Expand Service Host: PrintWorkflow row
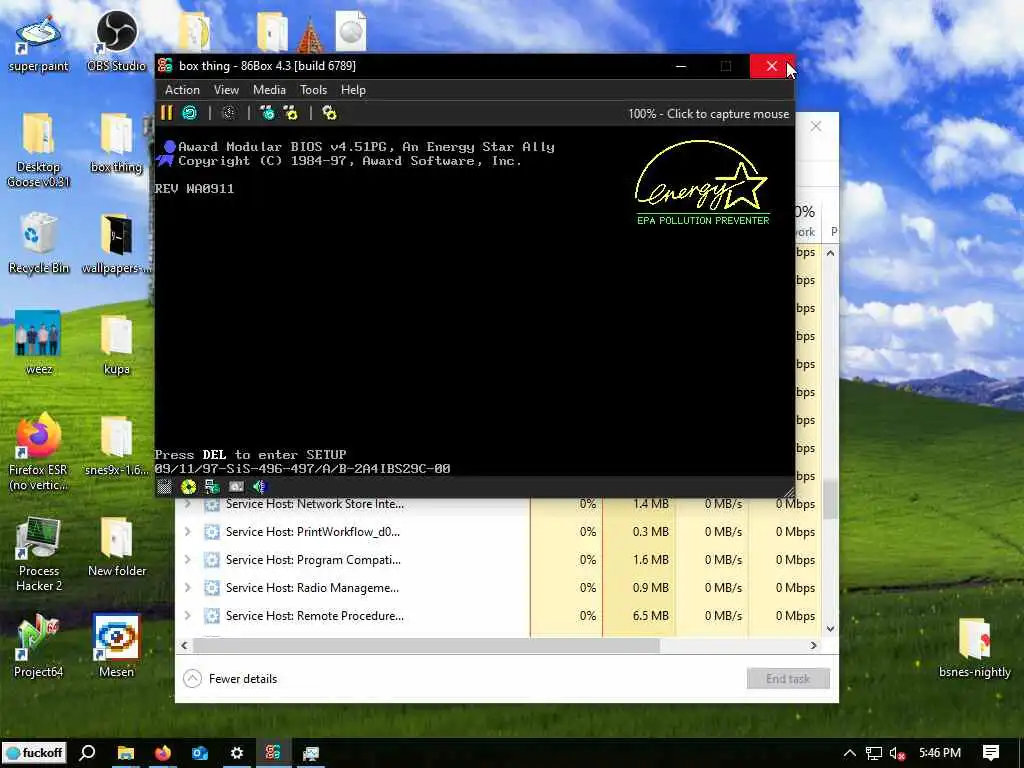 (x=187, y=532)
